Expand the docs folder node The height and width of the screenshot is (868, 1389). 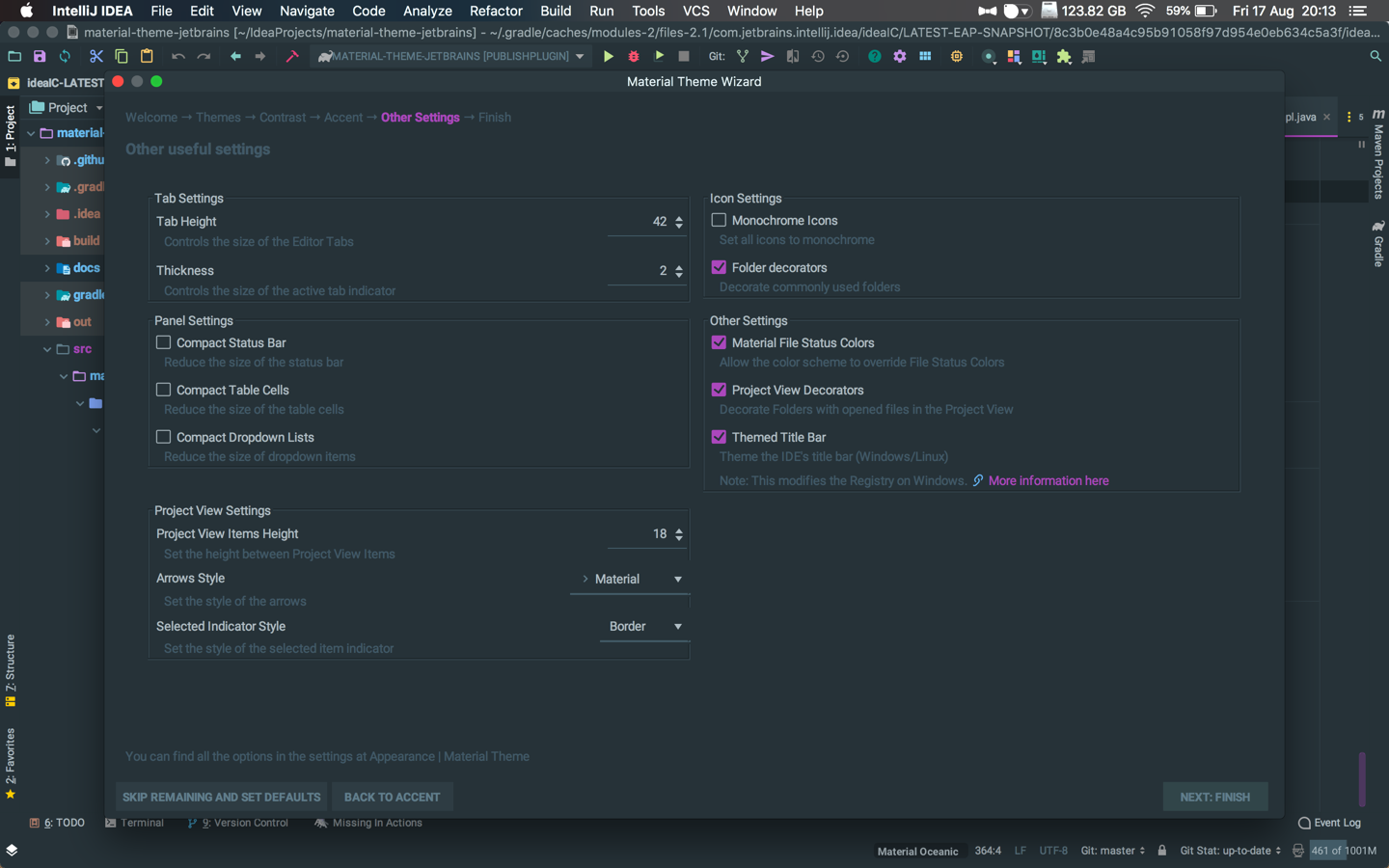pyautogui.click(x=47, y=268)
